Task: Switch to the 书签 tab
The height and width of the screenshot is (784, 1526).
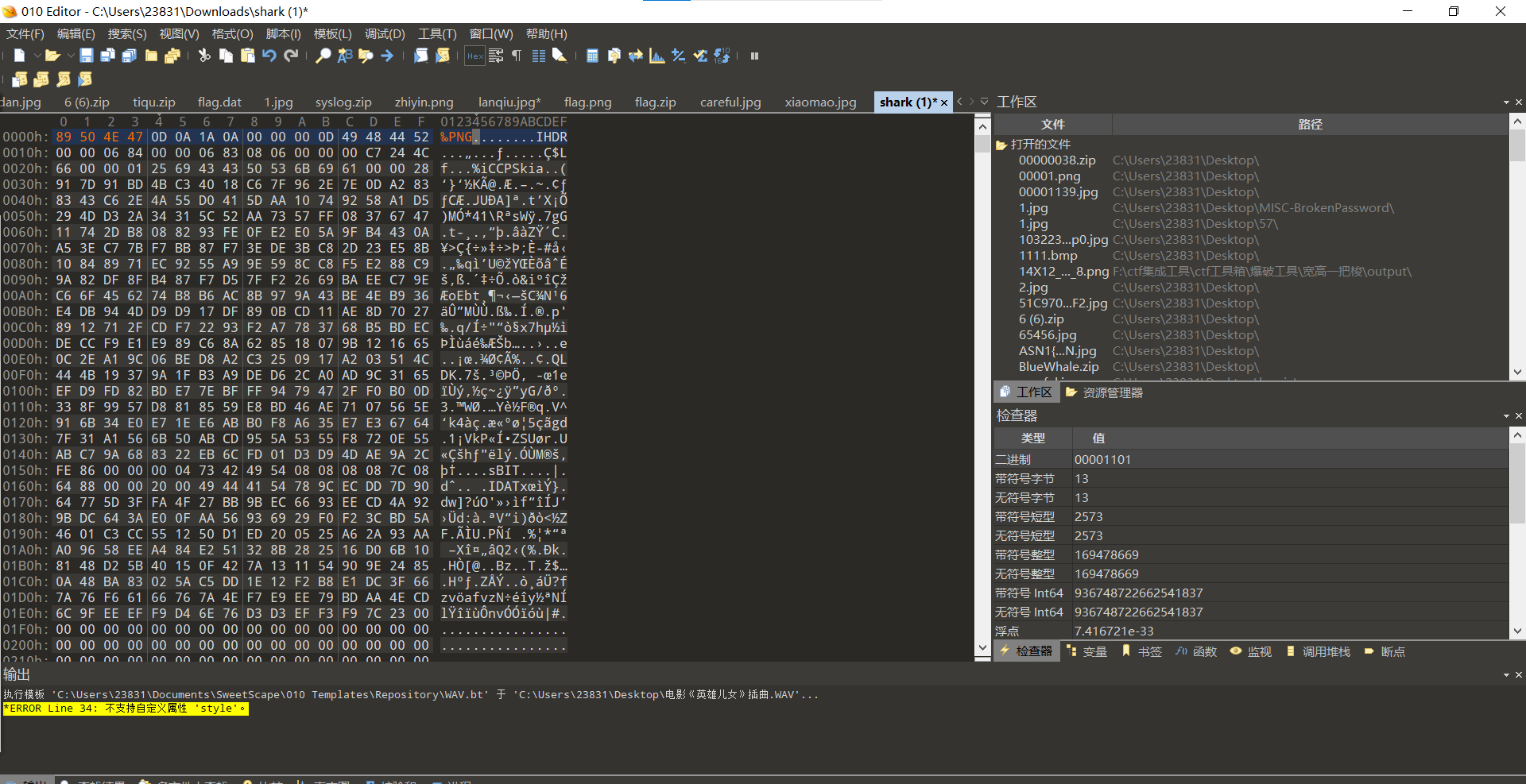Action: tap(1141, 651)
